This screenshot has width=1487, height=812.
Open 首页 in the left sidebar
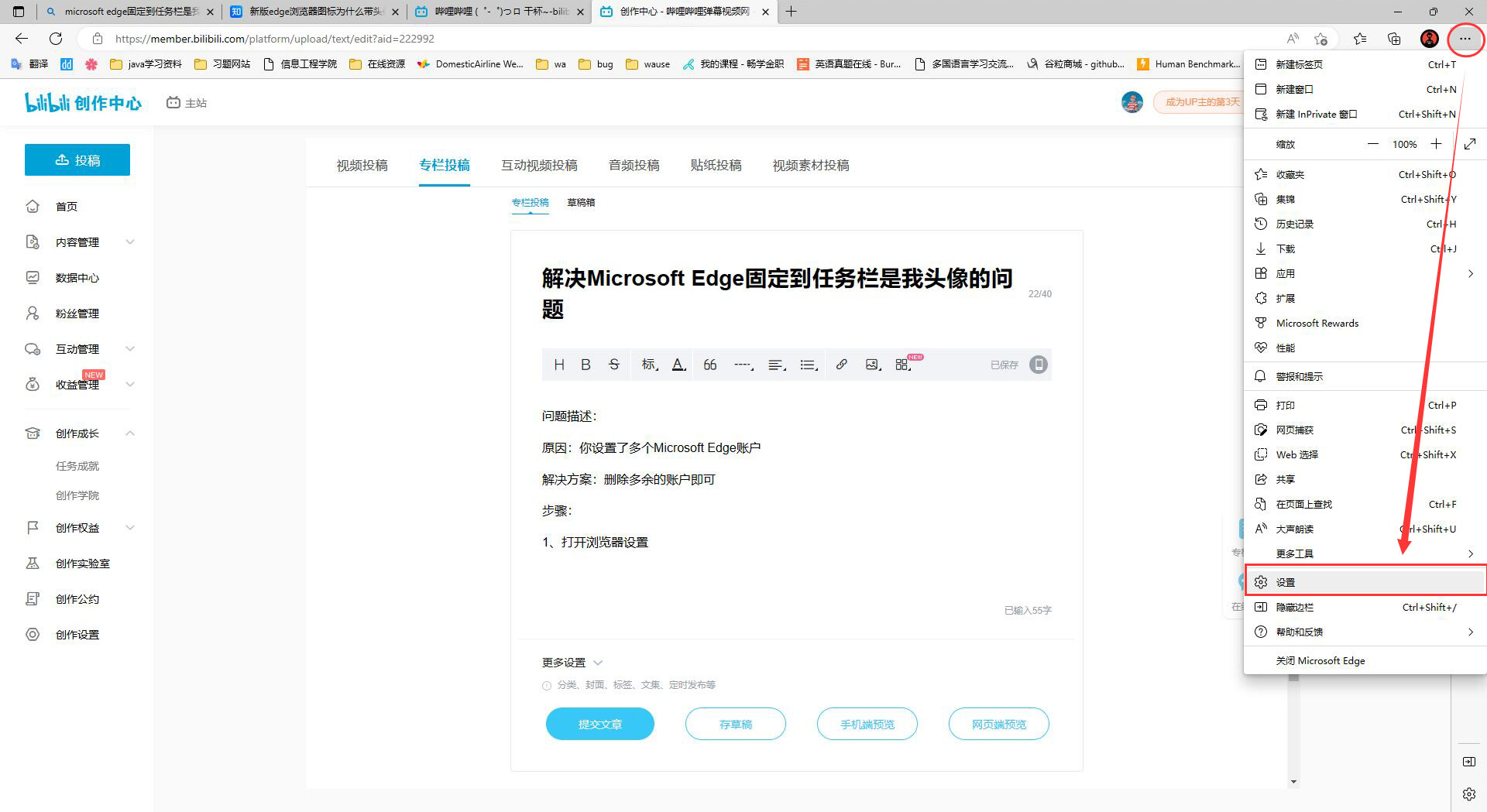(x=67, y=207)
